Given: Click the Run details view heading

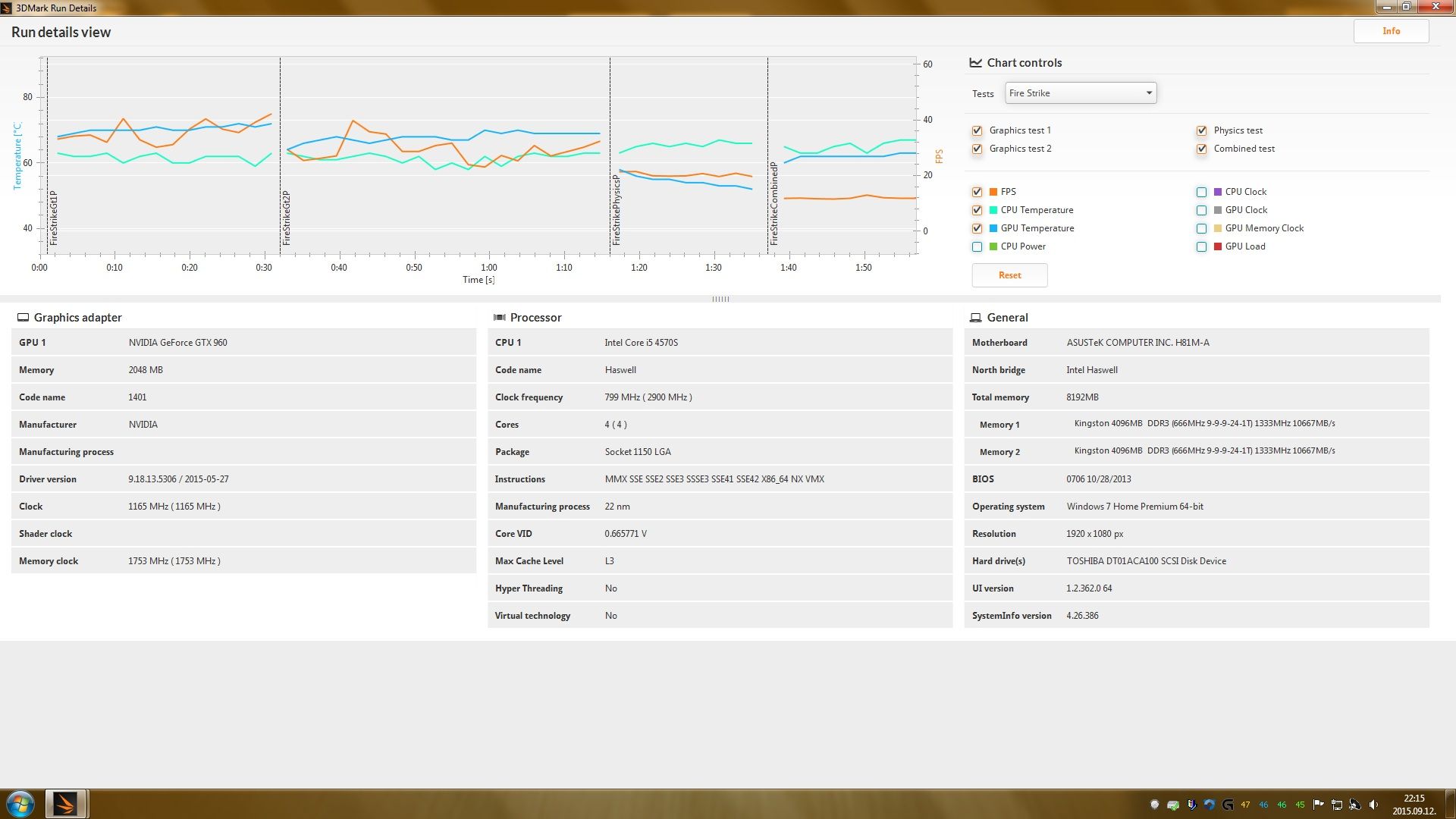Looking at the screenshot, I should pyautogui.click(x=61, y=32).
